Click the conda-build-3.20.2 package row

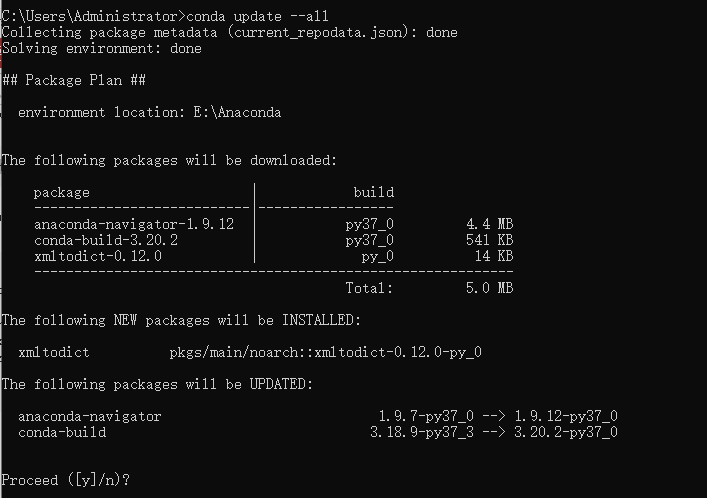(x=274, y=240)
